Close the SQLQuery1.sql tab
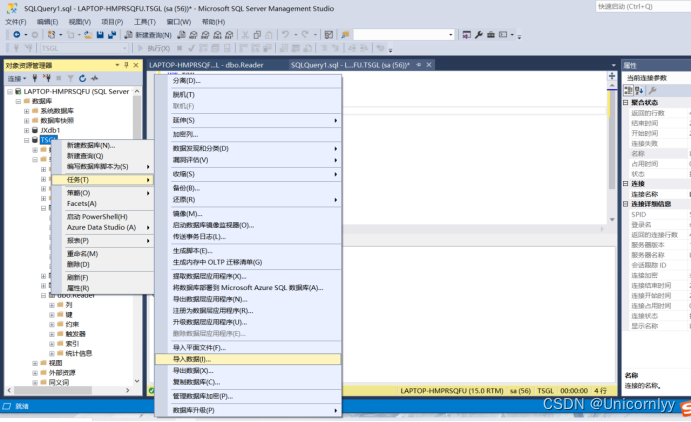This screenshot has width=691, height=422. pos(428,65)
